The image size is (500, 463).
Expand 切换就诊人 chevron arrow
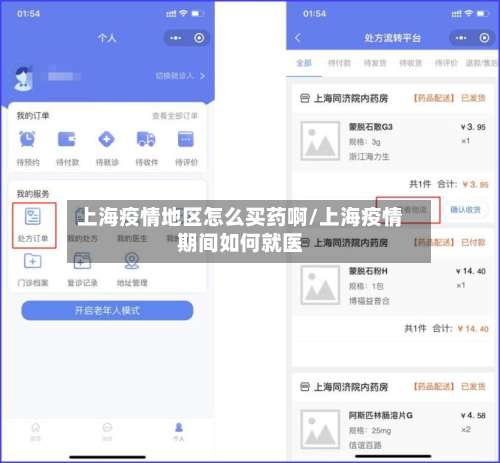[202, 76]
